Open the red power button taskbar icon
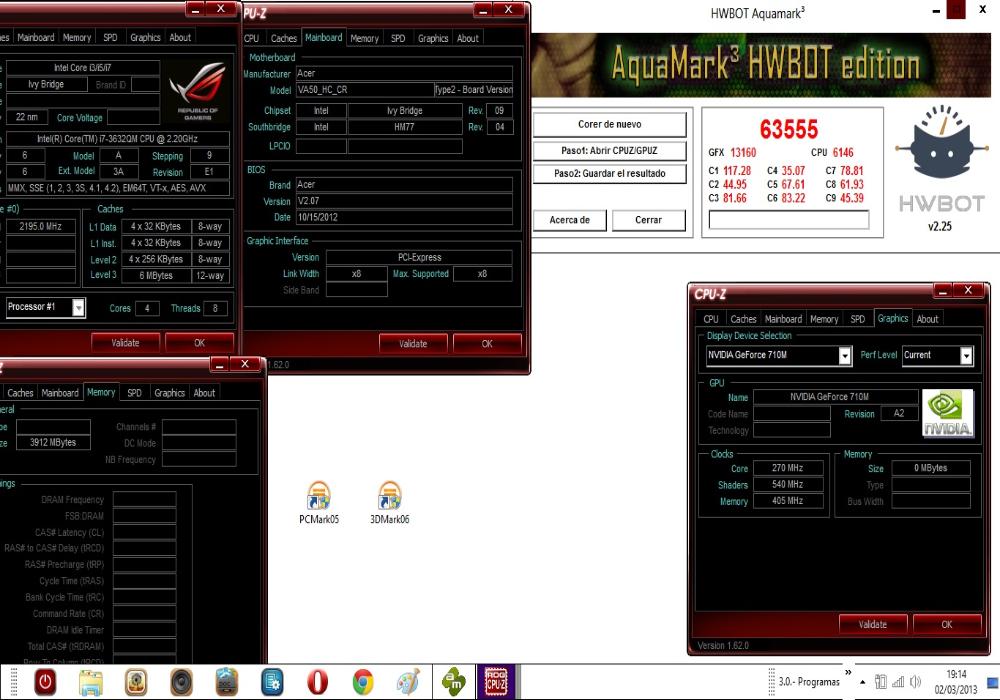The height and width of the screenshot is (700, 1000). click(x=45, y=682)
